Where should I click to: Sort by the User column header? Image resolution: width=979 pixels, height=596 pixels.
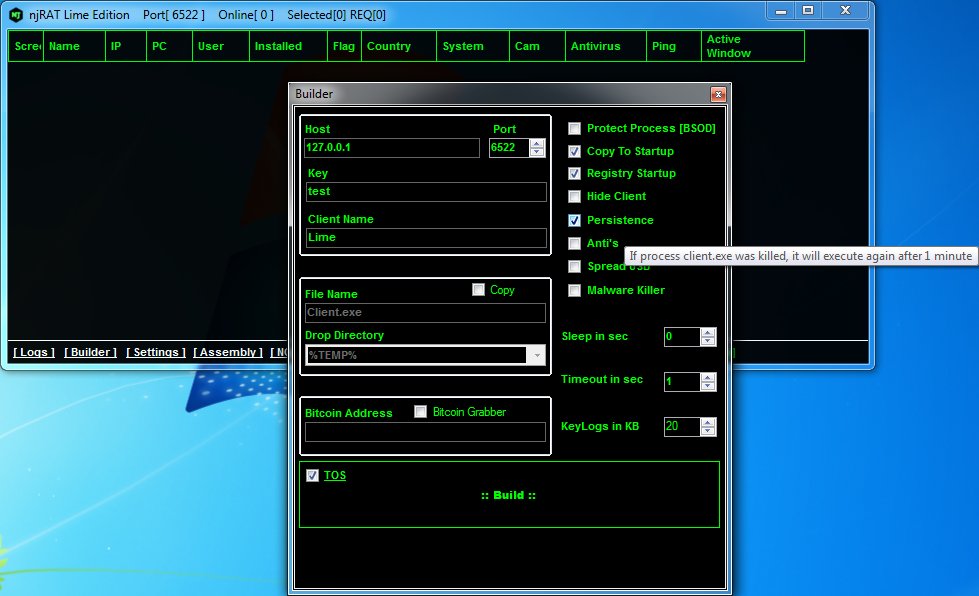[220, 46]
